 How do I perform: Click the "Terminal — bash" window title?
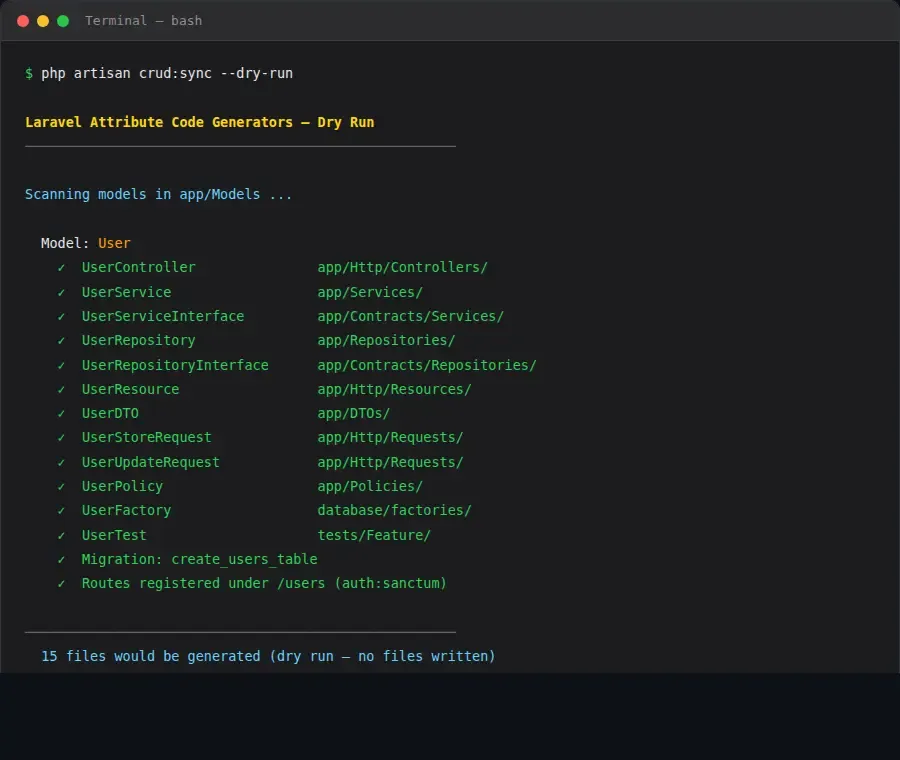point(143,21)
